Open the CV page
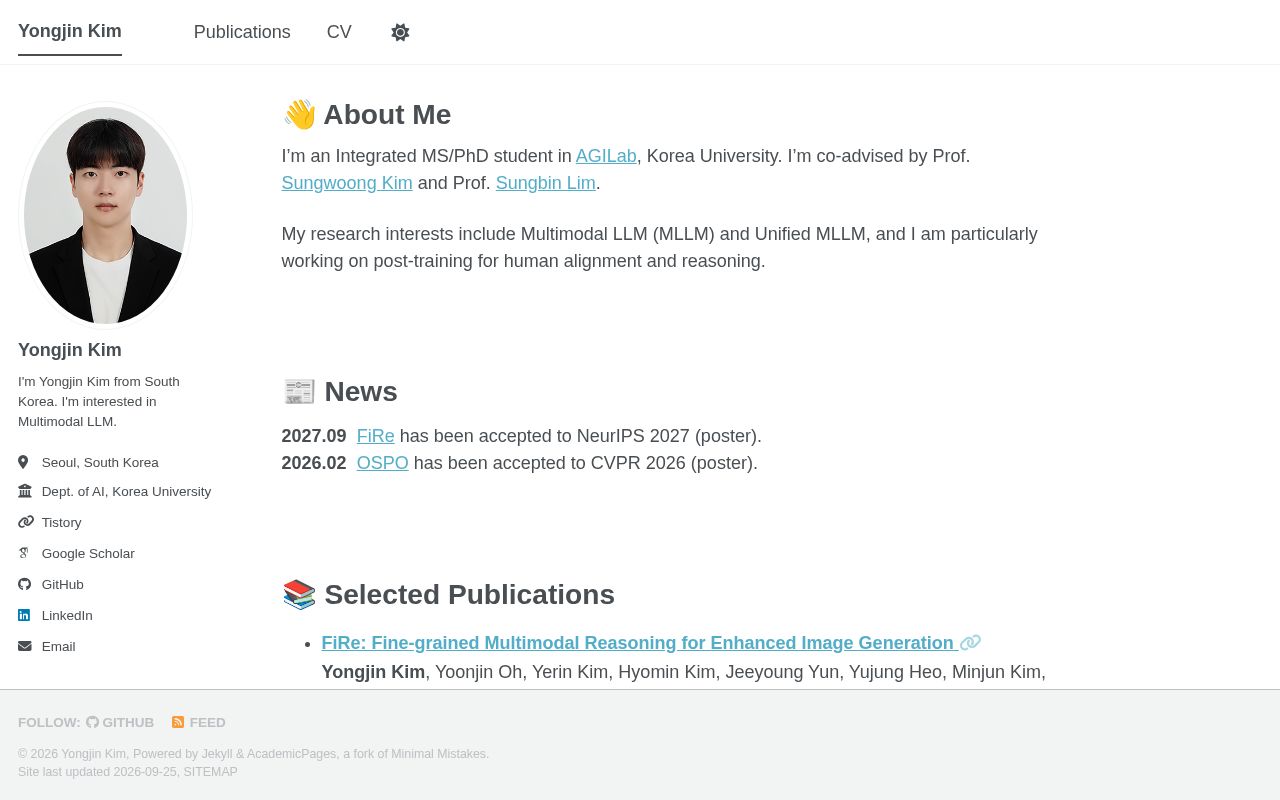The height and width of the screenshot is (800, 1280). click(x=339, y=32)
